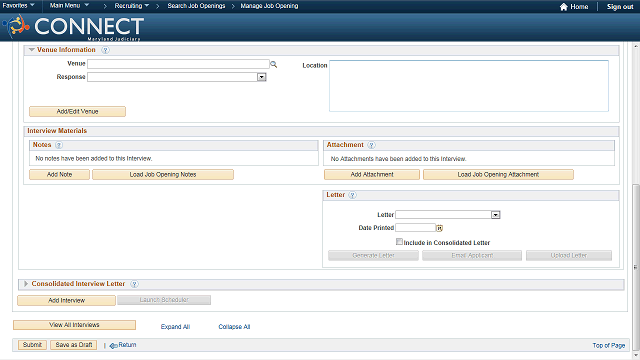Screen dimensions: 640x360
Task: Open the Letter selection dropdown
Action: click(496, 215)
